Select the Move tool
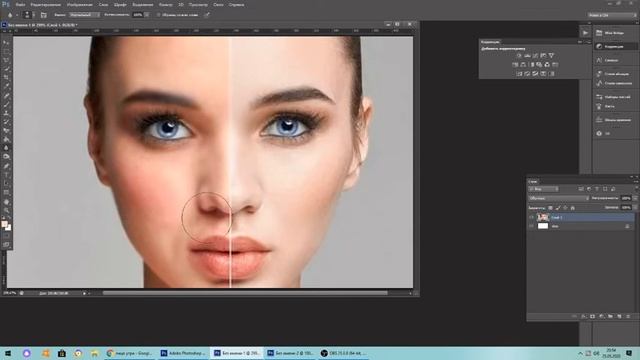This screenshot has height=360, width=640. 6,43
